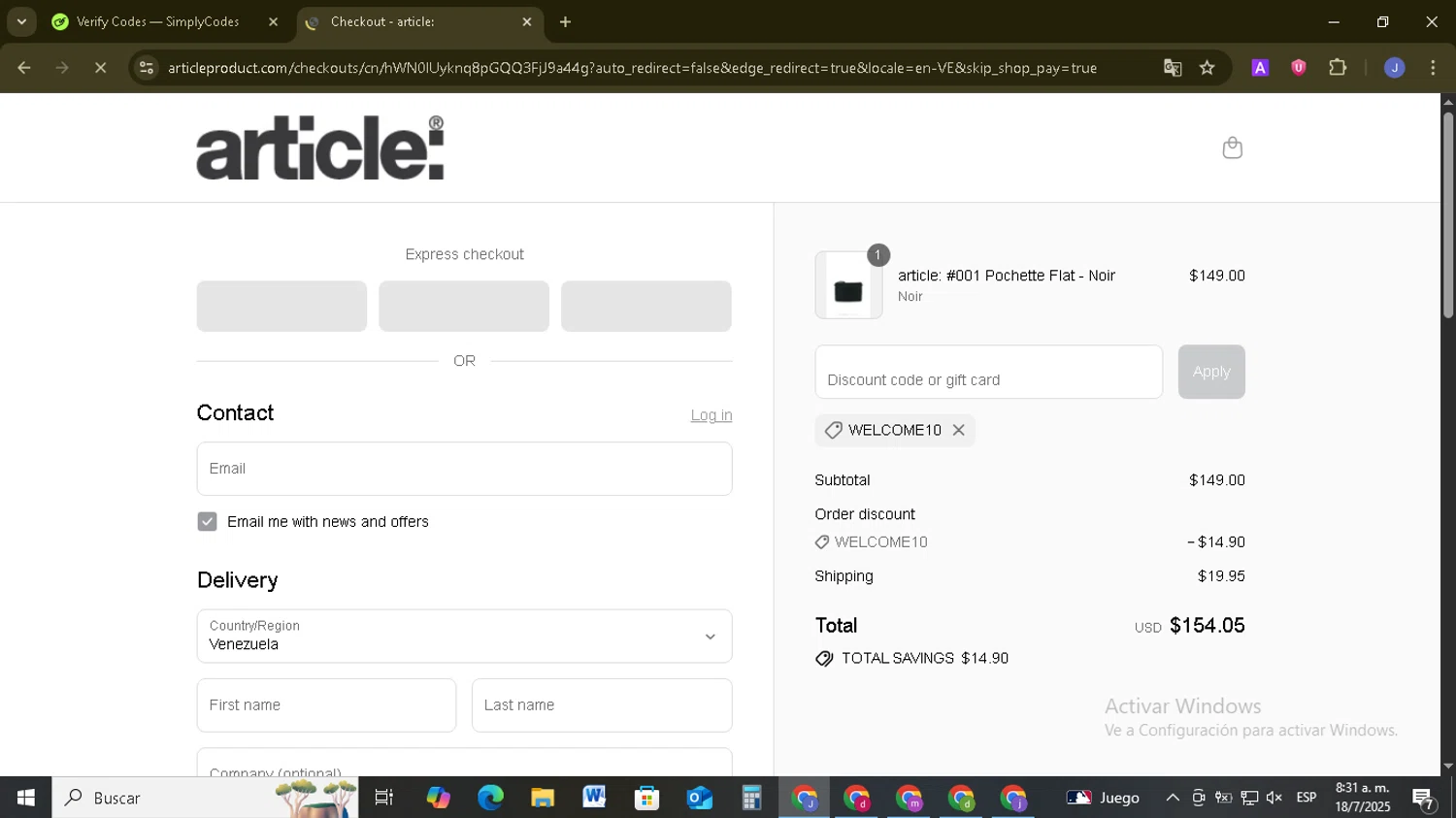Open Task View on the taskbar
Screen dimensions: 1456x818
384,798
